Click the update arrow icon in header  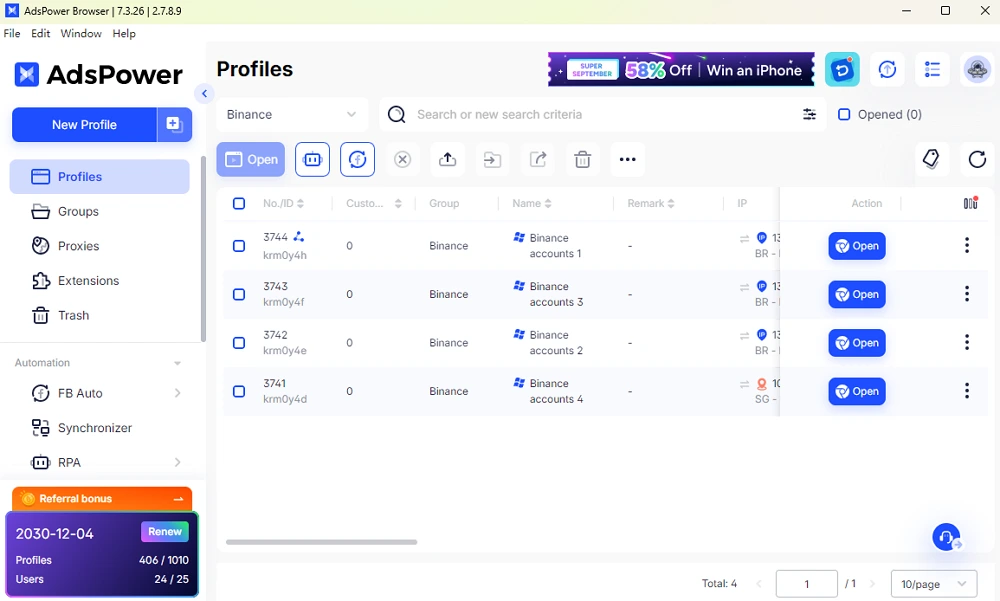coord(887,69)
